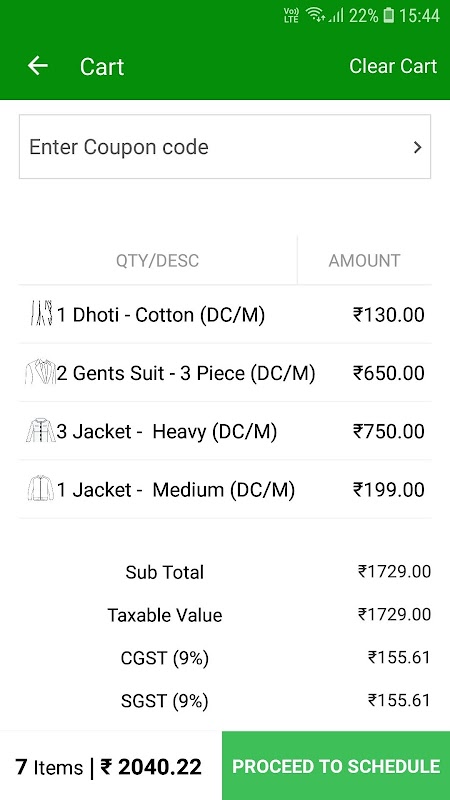Open the Gents Suit - 3 Piece row
Viewport: 450px width, 800px height.
click(225, 372)
